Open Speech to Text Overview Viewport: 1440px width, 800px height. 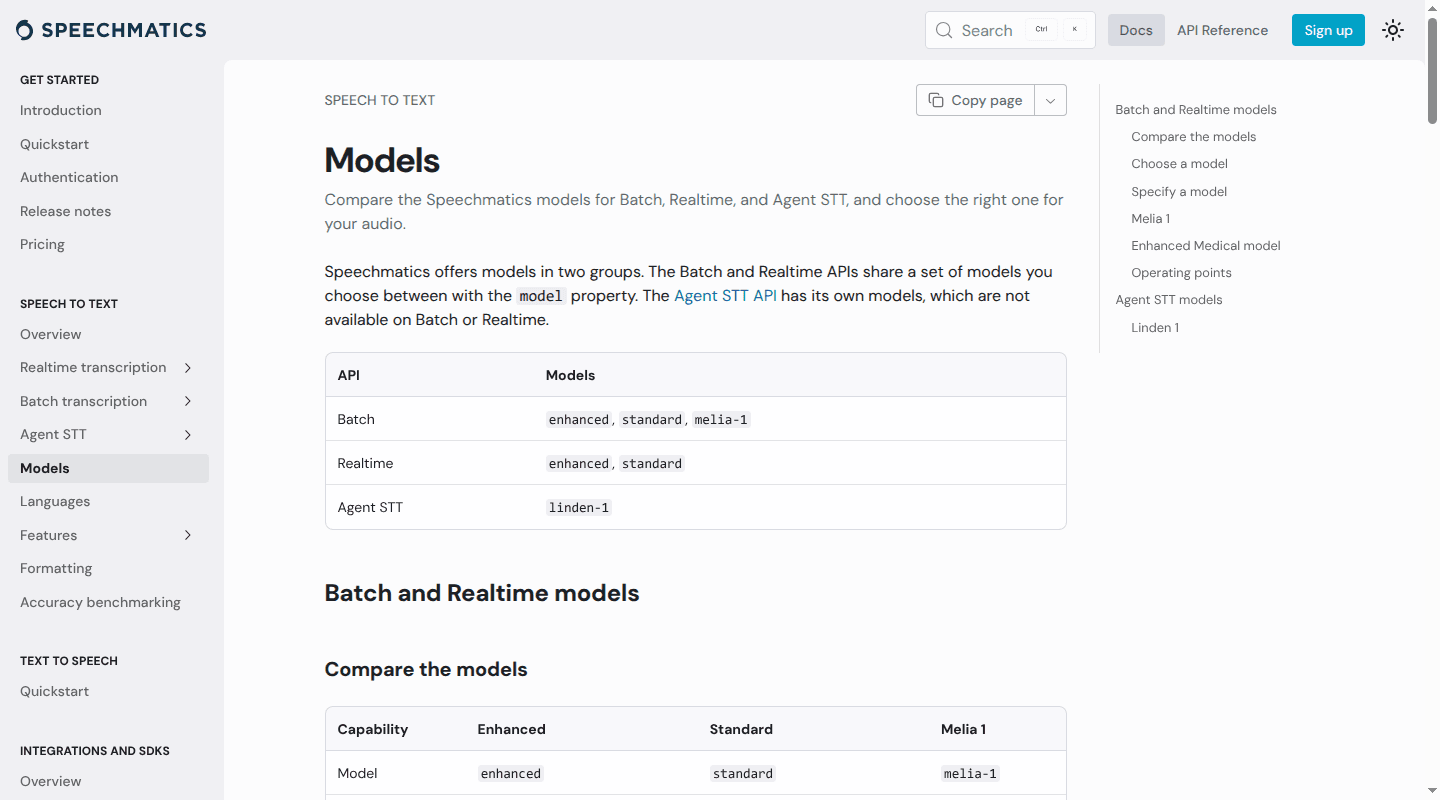[51, 334]
